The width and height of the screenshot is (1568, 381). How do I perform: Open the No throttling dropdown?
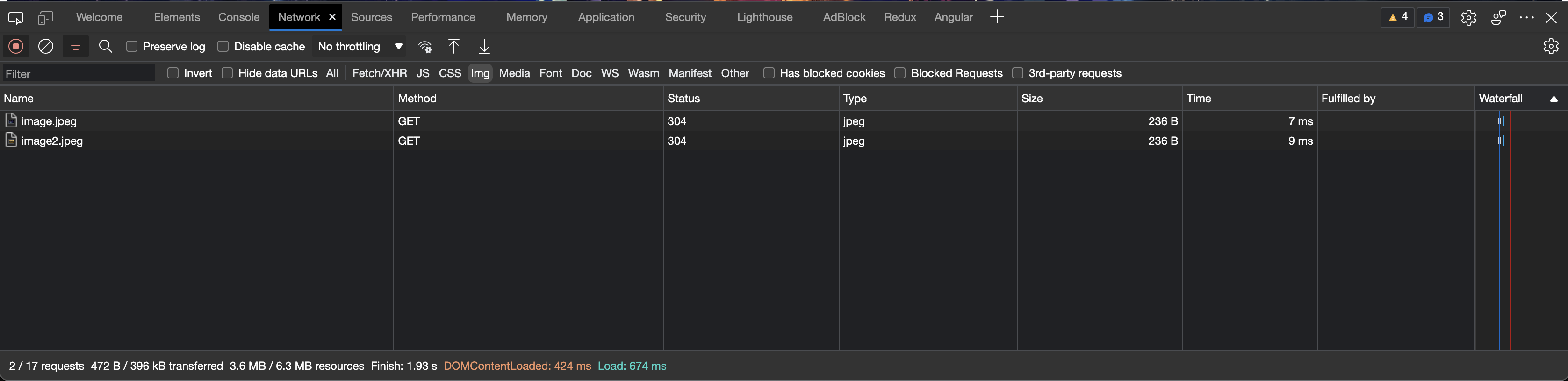[360, 46]
